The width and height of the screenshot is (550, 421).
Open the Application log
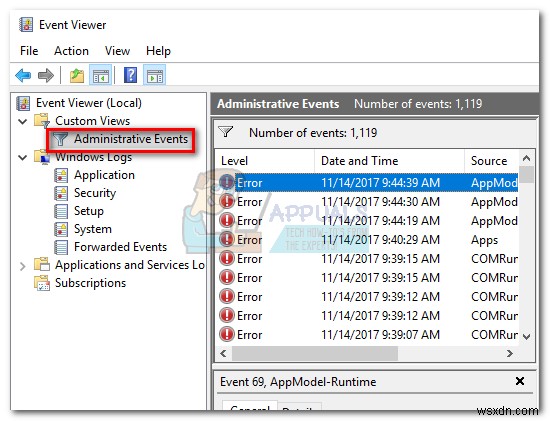[x=104, y=175]
